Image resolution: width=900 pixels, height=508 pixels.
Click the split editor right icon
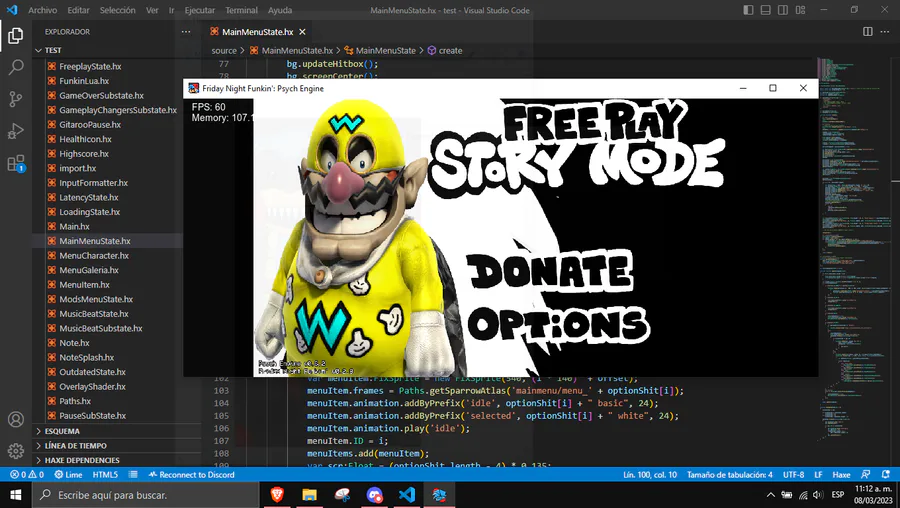pyautogui.click(x=868, y=32)
